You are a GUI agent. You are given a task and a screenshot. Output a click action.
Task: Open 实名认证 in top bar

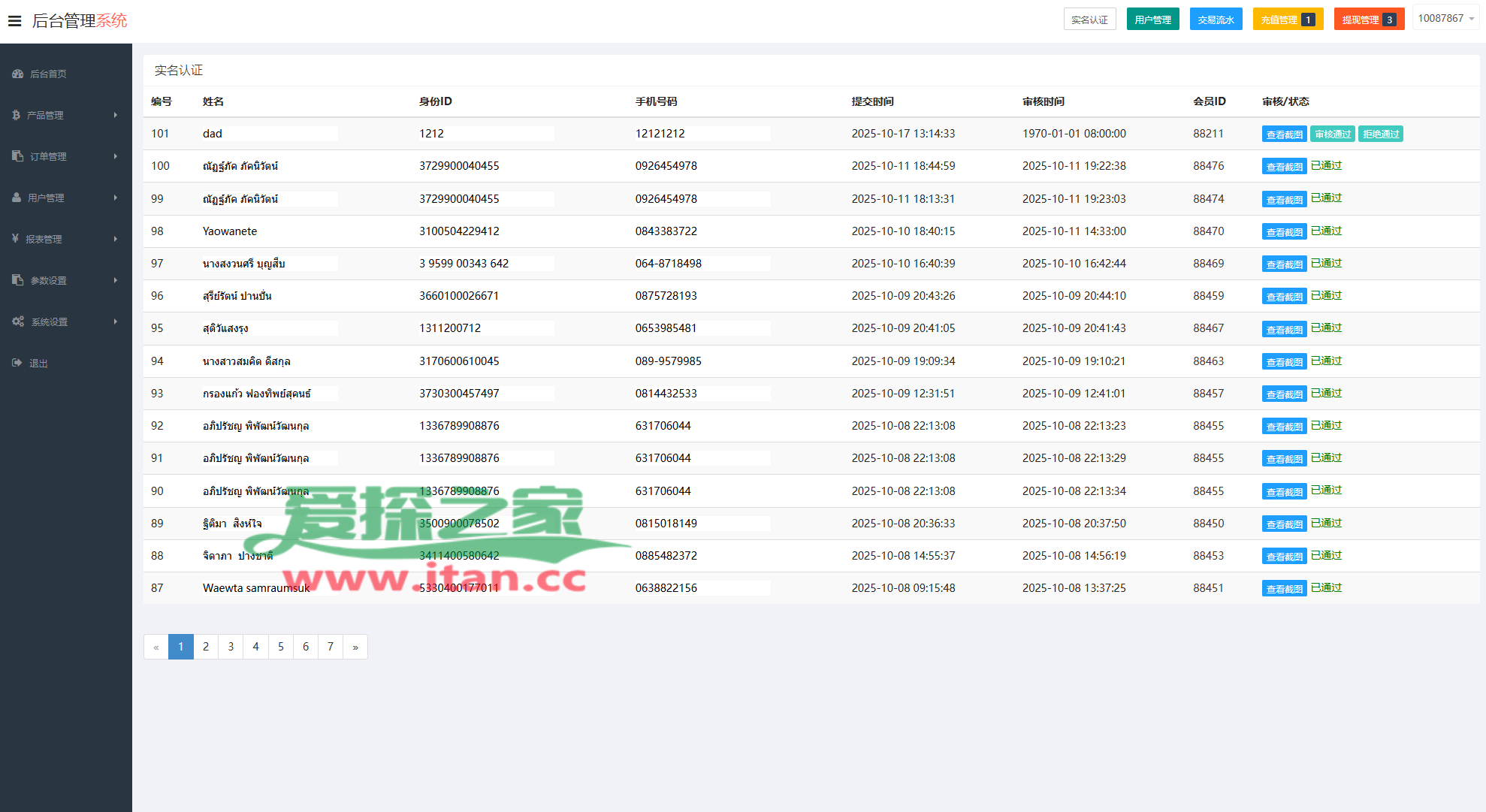1089,20
